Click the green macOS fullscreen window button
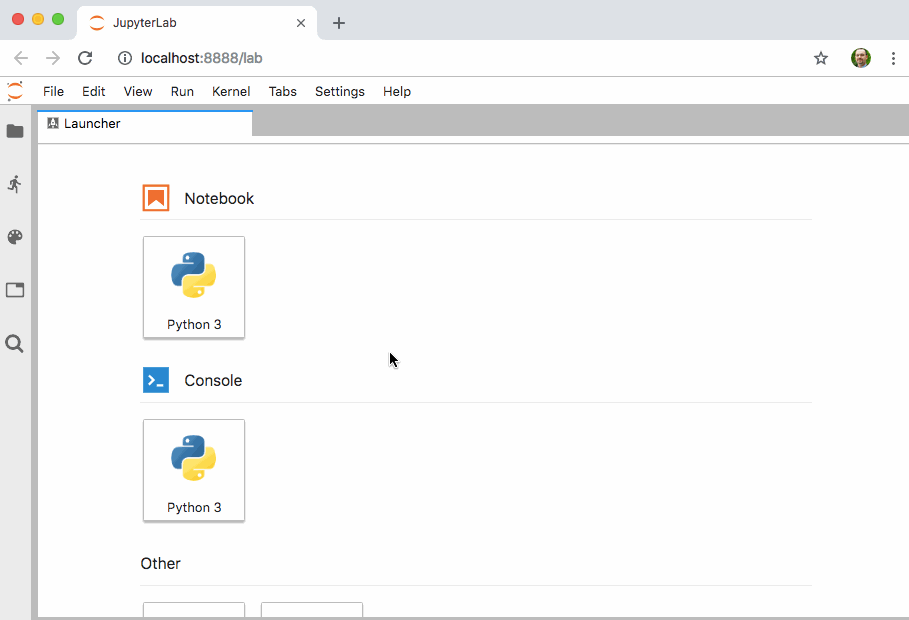 tap(58, 19)
